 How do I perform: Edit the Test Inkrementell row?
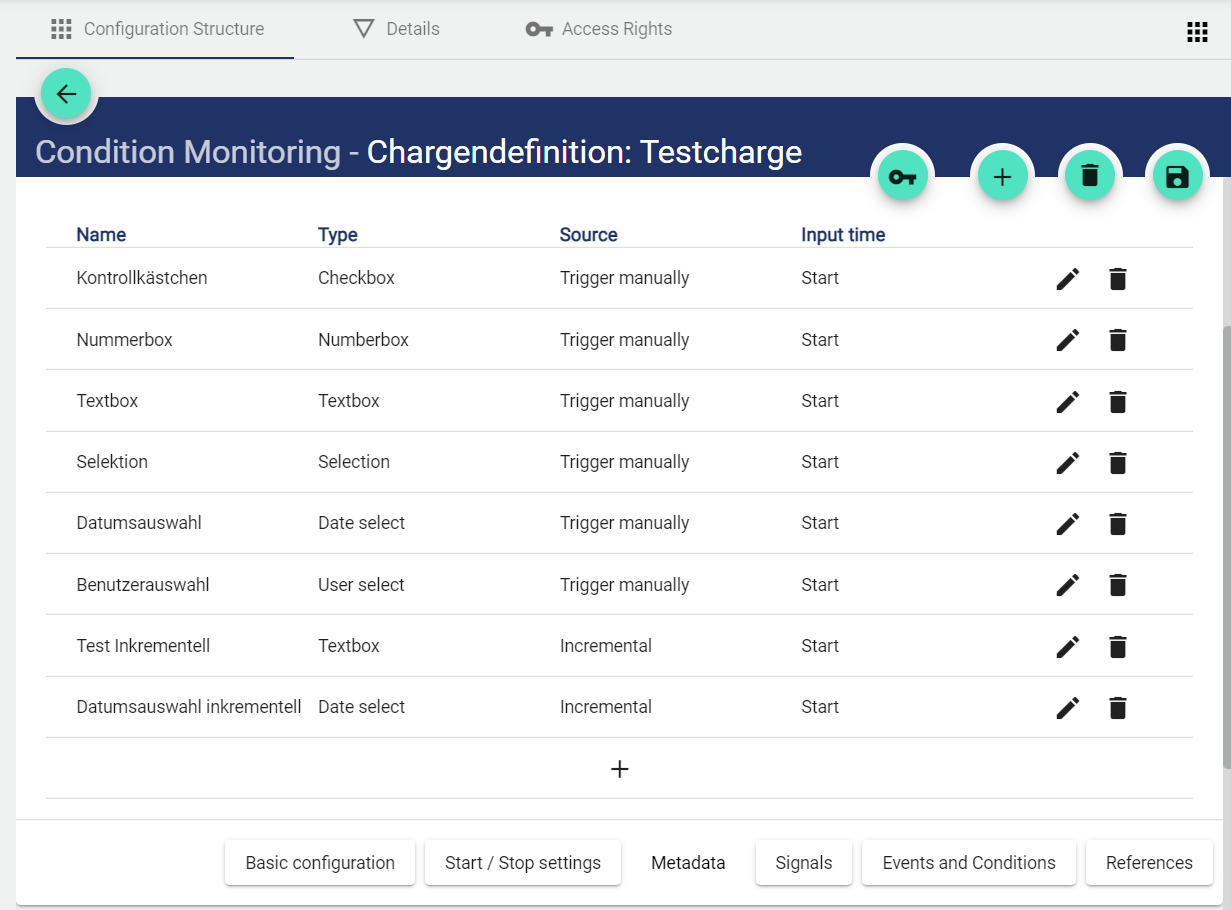tap(1068, 647)
